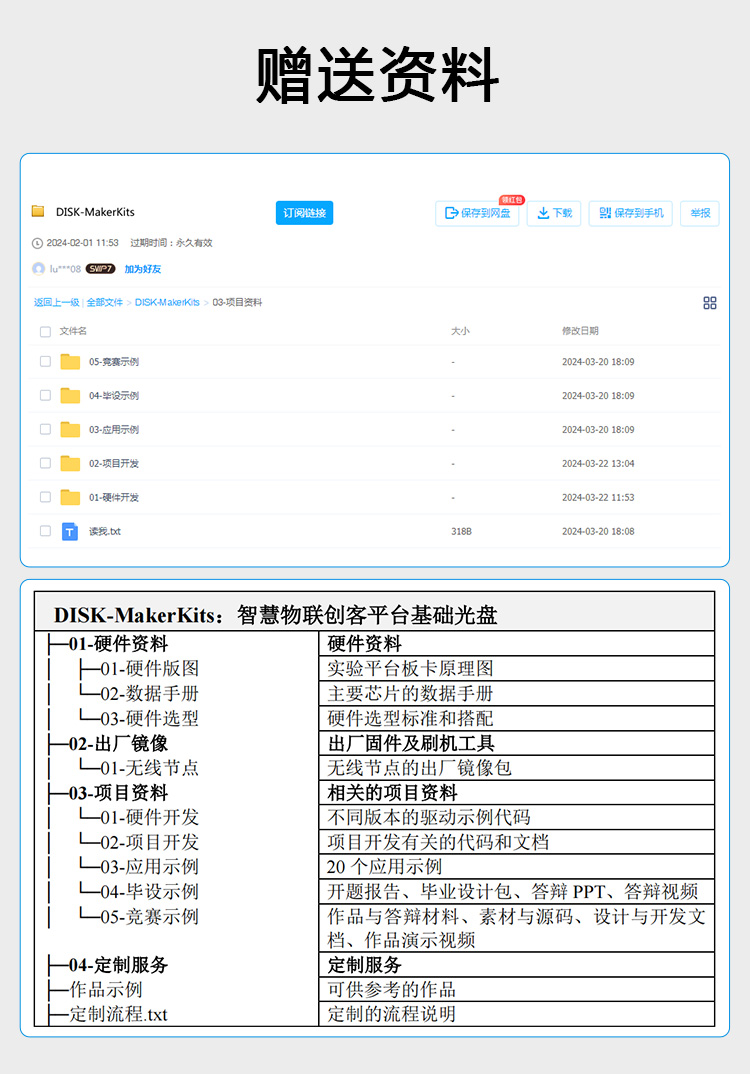Viewport: 750px width, 1074px height.
Task: Open folder name 02-项目开发
Action: tap(114, 463)
